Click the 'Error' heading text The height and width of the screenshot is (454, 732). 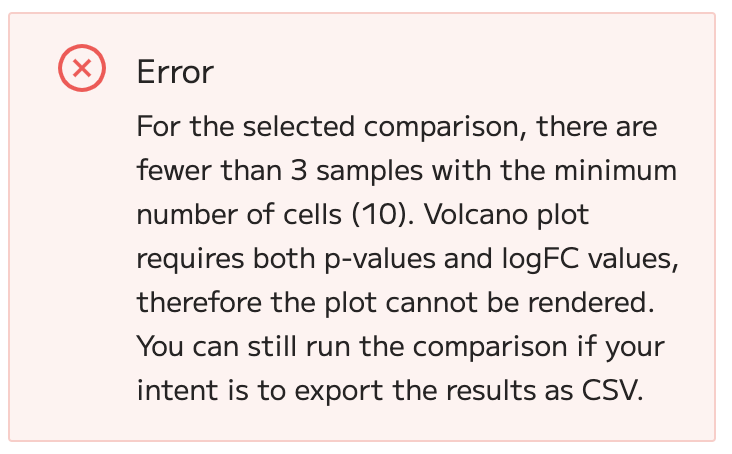point(175,72)
